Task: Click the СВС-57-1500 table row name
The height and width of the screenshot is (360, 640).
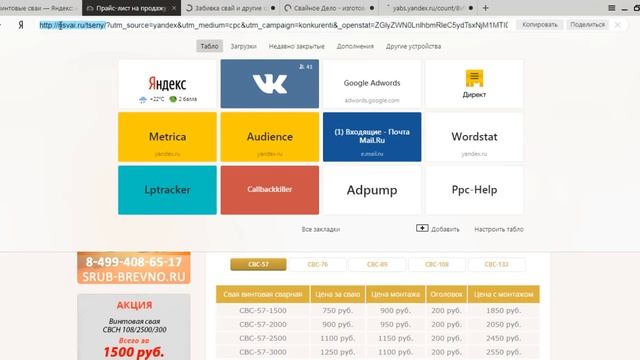Action: [x=263, y=311]
